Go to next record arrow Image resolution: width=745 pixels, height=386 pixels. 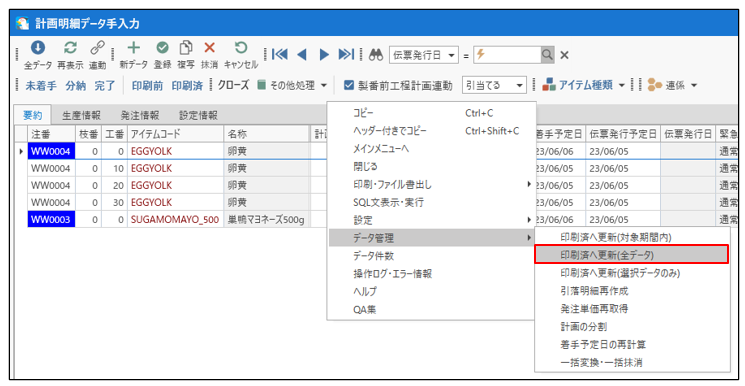tap(324, 55)
